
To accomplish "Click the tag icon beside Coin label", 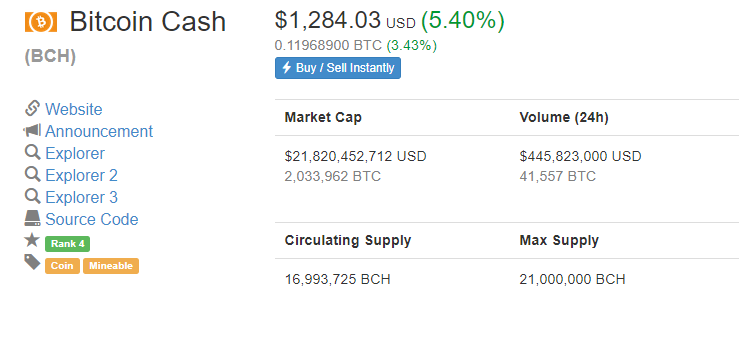I will click(x=32, y=262).
